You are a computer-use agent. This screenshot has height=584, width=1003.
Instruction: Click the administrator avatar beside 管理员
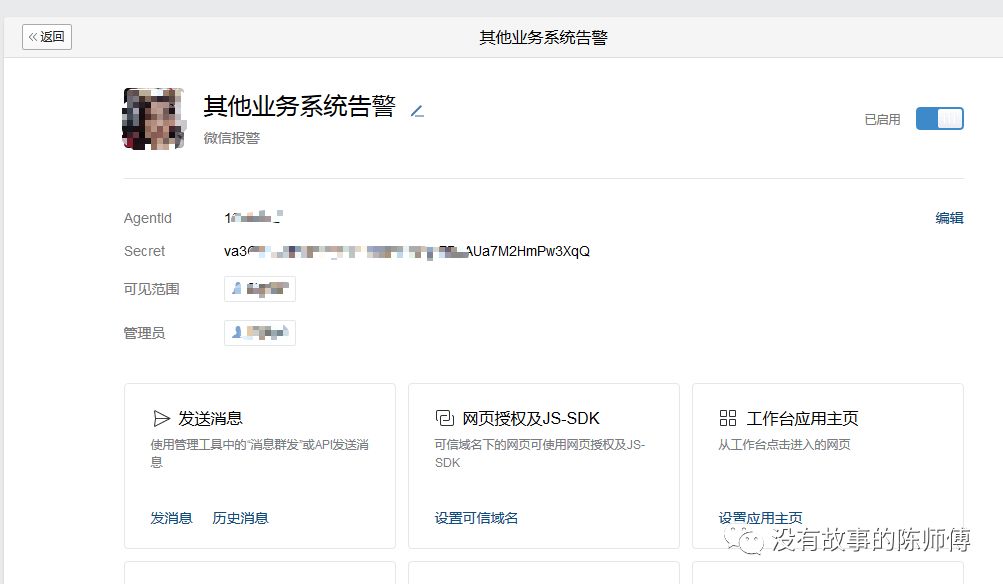pos(259,332)
